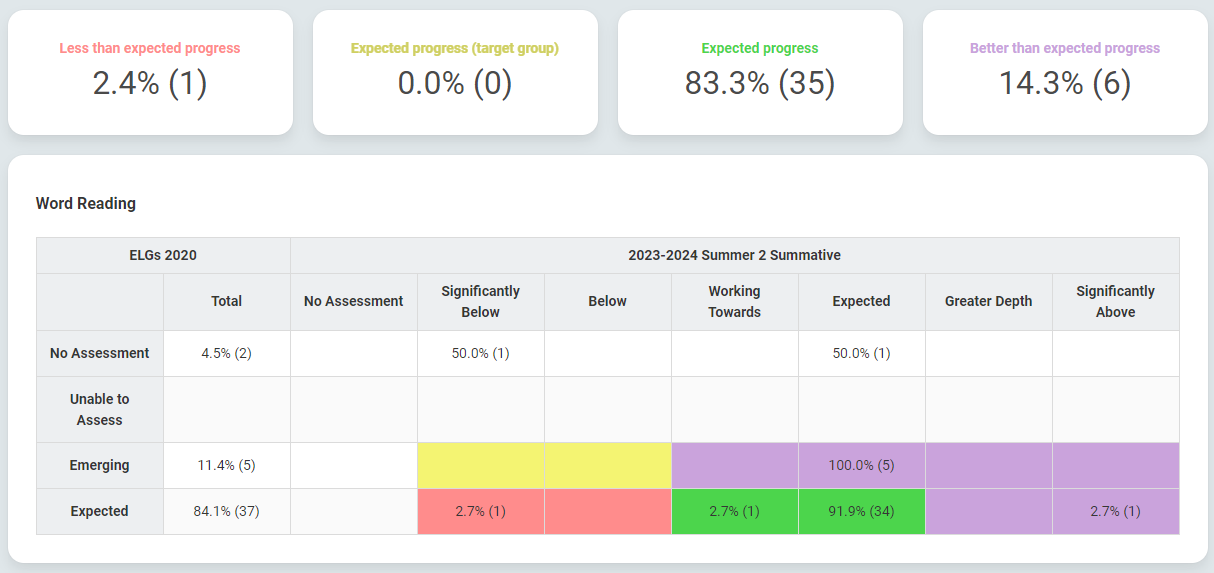Open the purple 100.0% (5) Emerging cell
Image resolution: width=1214 pixels, height=573 pixels.
tap(861, 465)
